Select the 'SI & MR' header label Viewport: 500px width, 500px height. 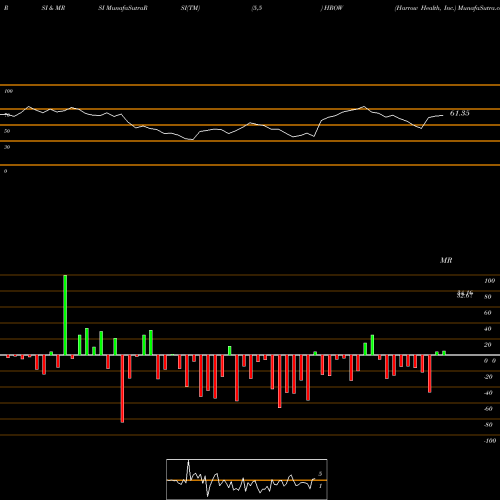[x=53, y=8]
